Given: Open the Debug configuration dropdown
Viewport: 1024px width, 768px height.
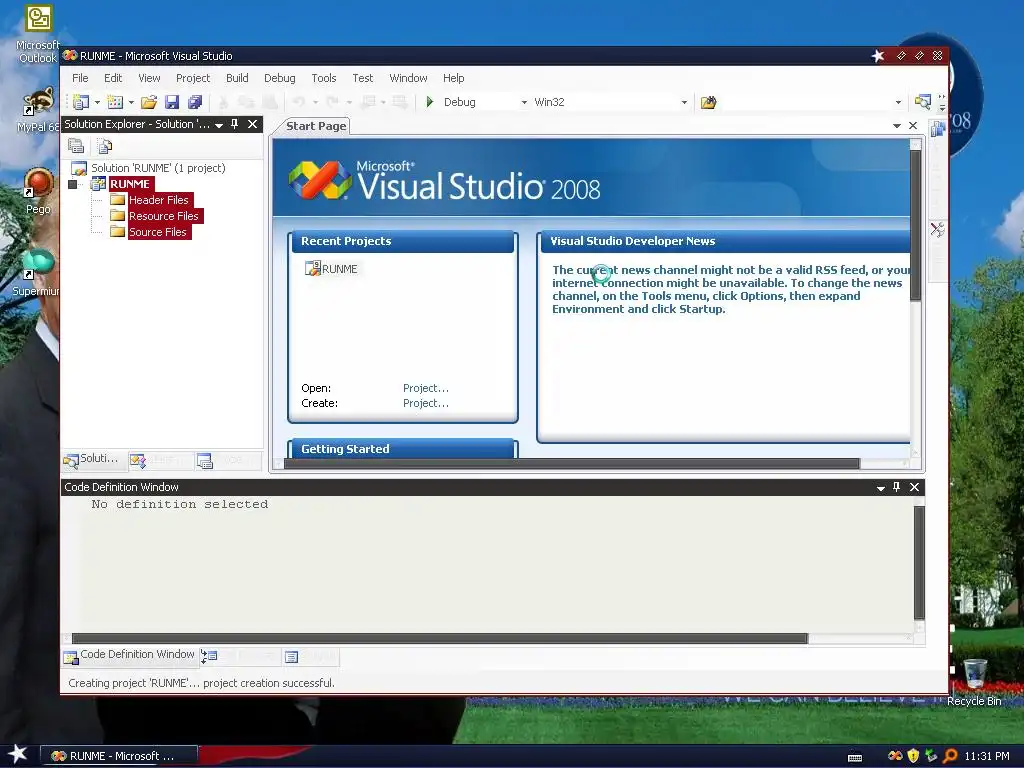Looking at the screenshot, I should pos(524,103).
